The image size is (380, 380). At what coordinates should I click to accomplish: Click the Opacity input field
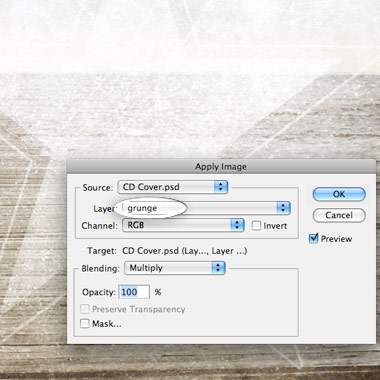coord(134,292)
